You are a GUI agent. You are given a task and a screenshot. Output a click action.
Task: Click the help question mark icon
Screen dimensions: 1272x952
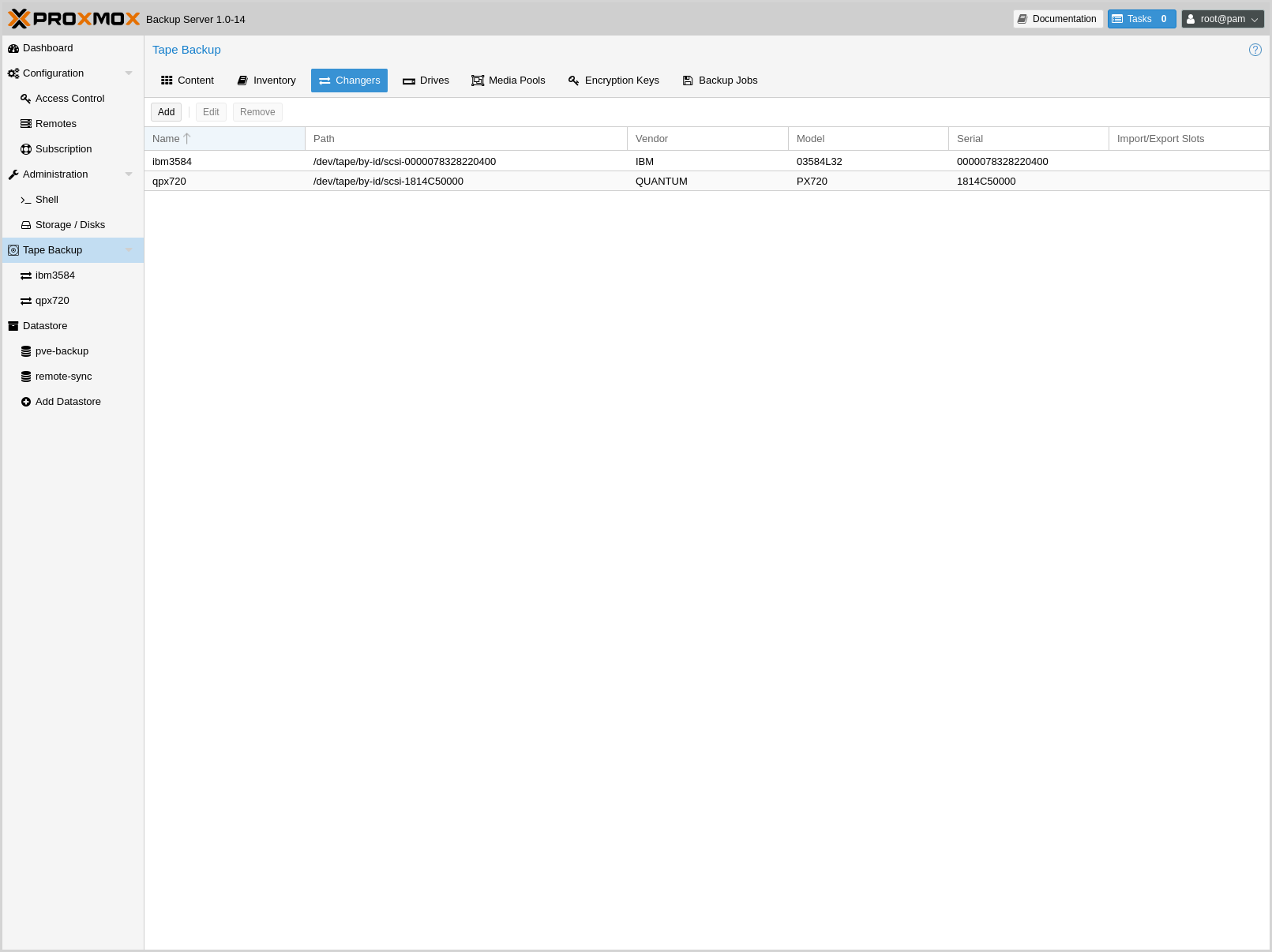click(x=1255, y=50)
